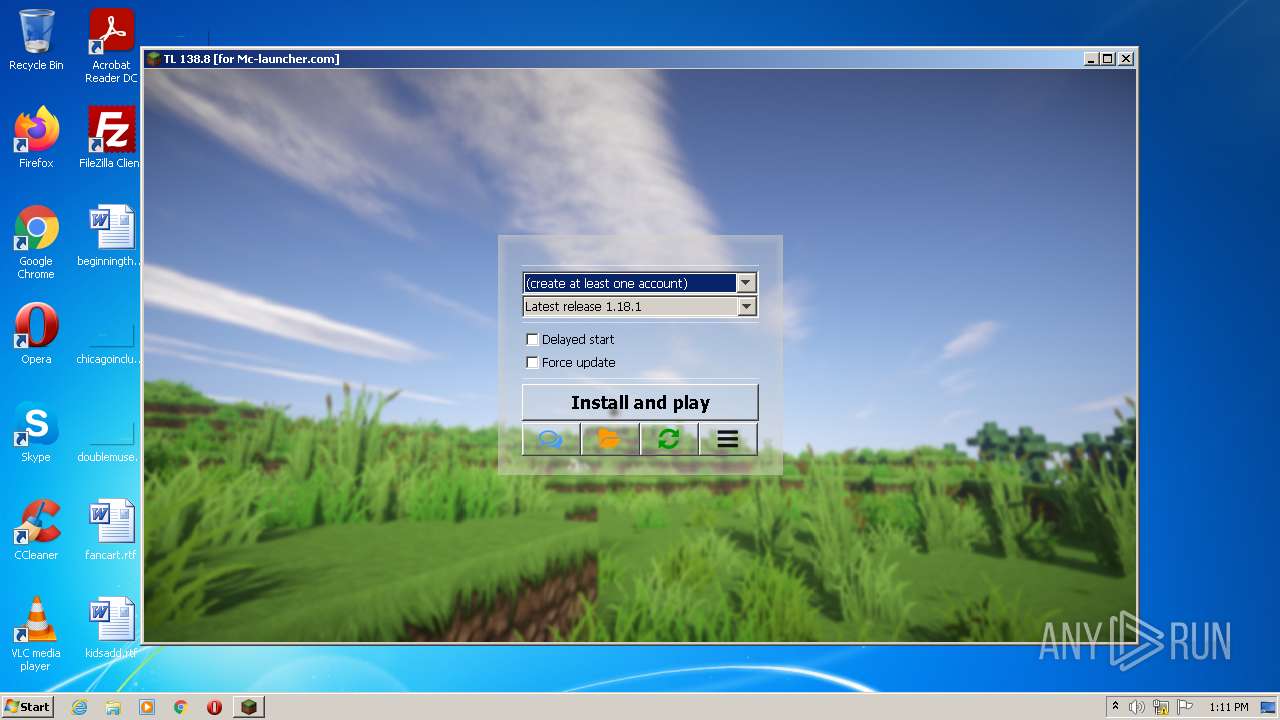Open the beginningth document on desktop
1280x720 pixels.
click(x=111, y=236)
